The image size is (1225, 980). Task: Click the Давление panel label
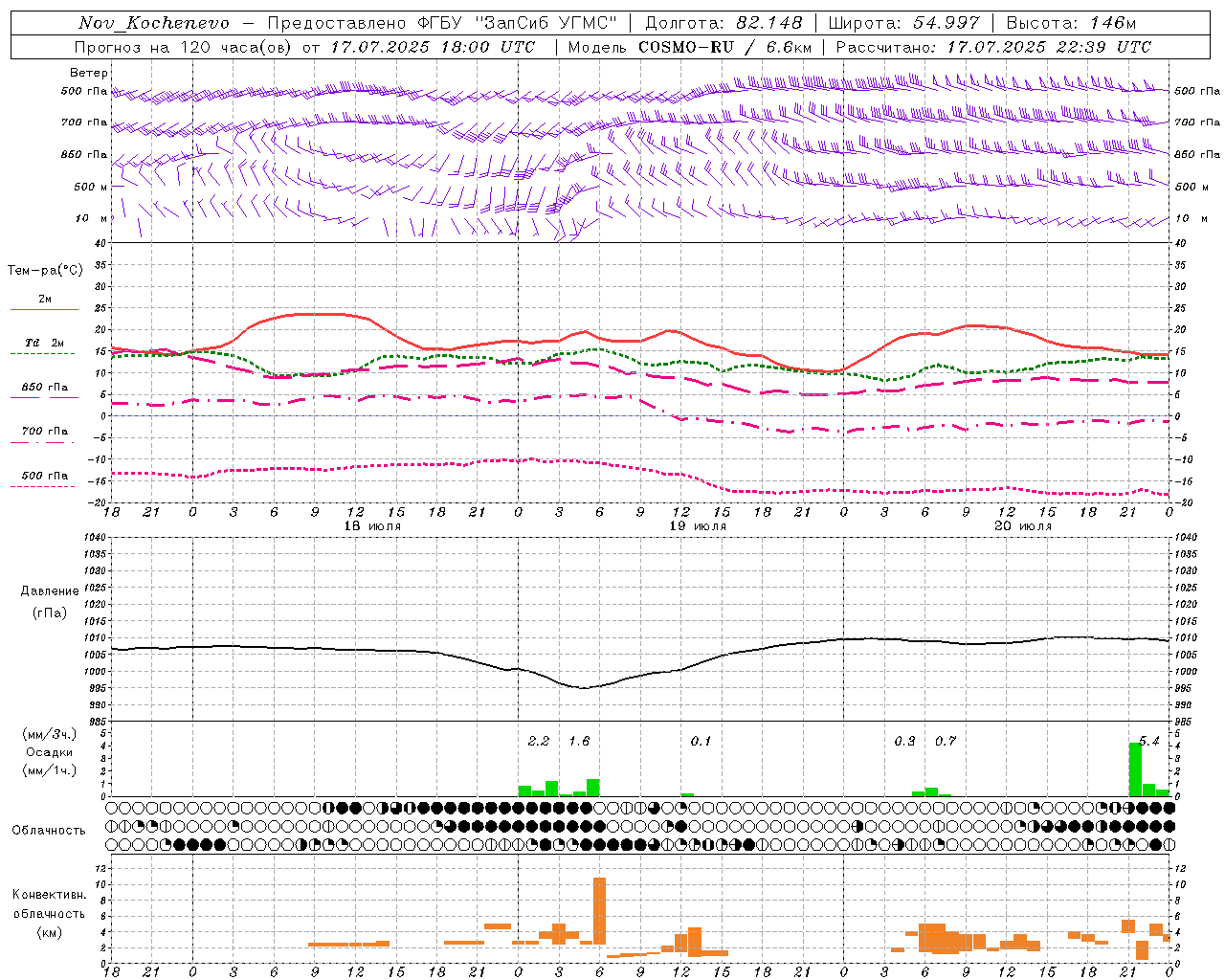(50, 591)
